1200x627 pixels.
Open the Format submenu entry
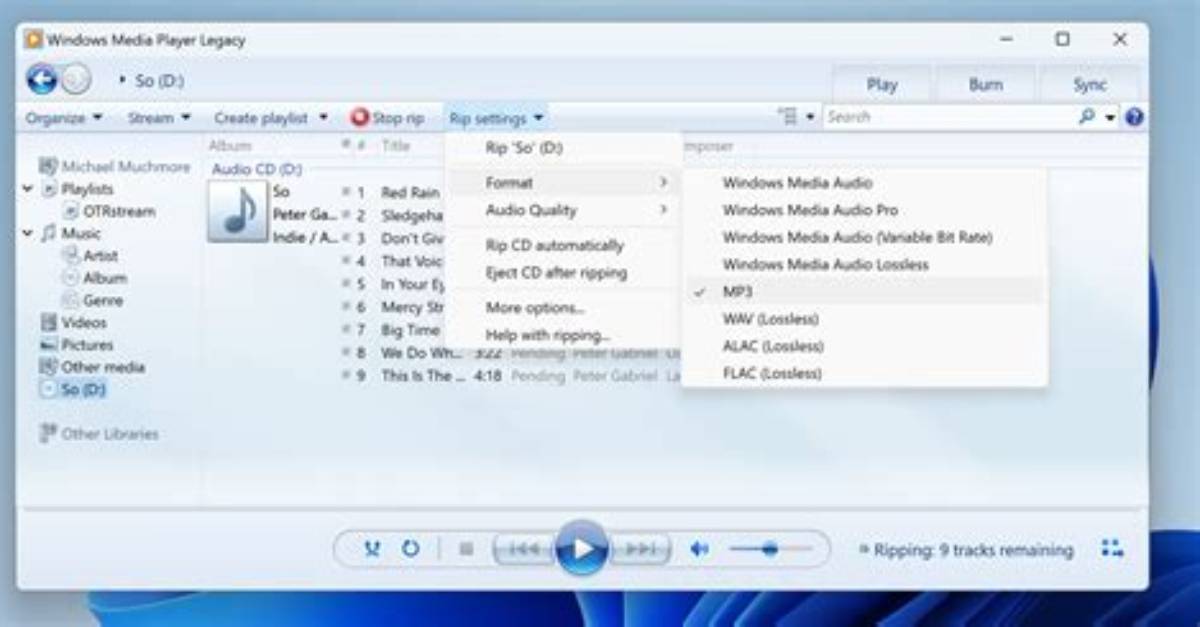tap(564, 183)
